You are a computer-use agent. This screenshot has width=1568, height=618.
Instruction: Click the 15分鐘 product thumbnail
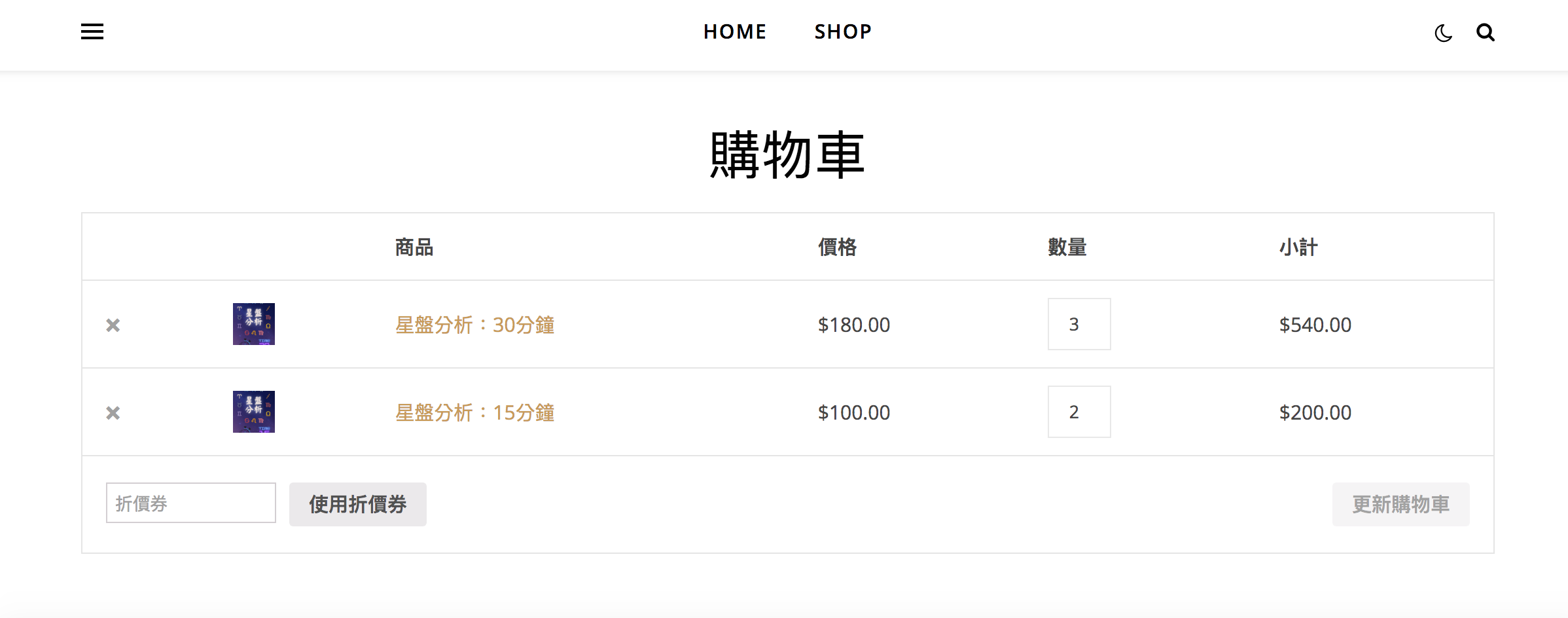[254, 412]
